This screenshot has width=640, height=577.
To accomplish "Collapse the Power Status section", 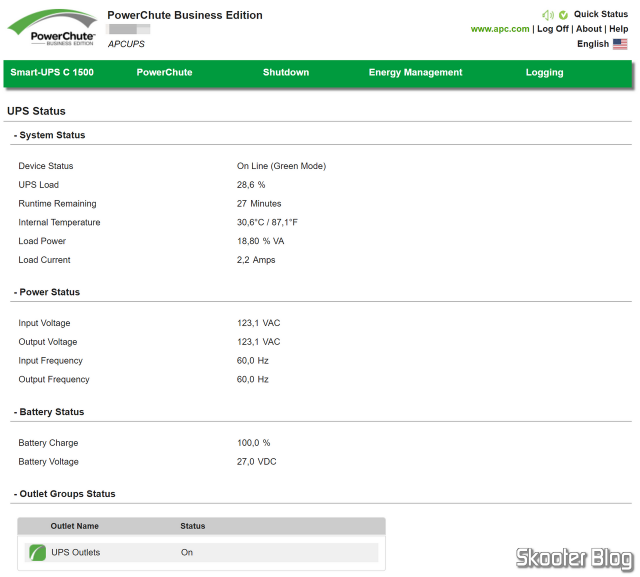I will [47, 292].
